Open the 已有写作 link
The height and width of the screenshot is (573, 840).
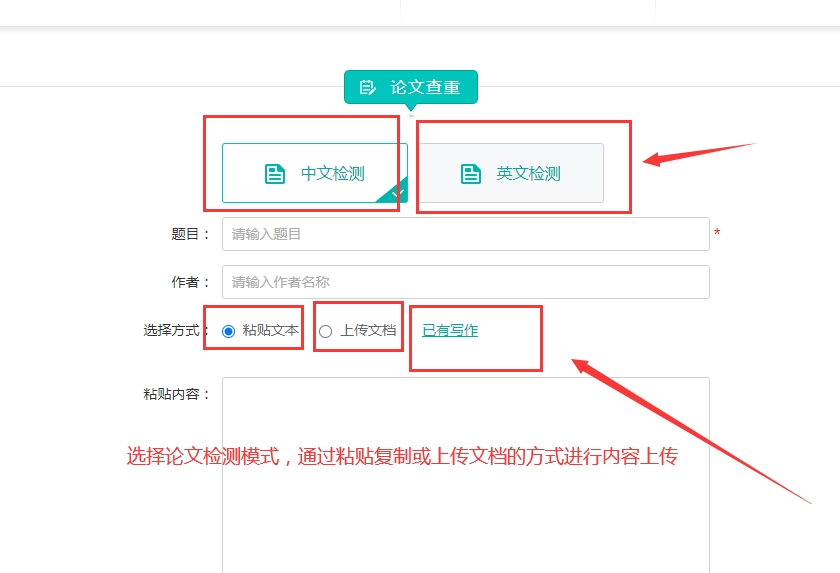450,330
